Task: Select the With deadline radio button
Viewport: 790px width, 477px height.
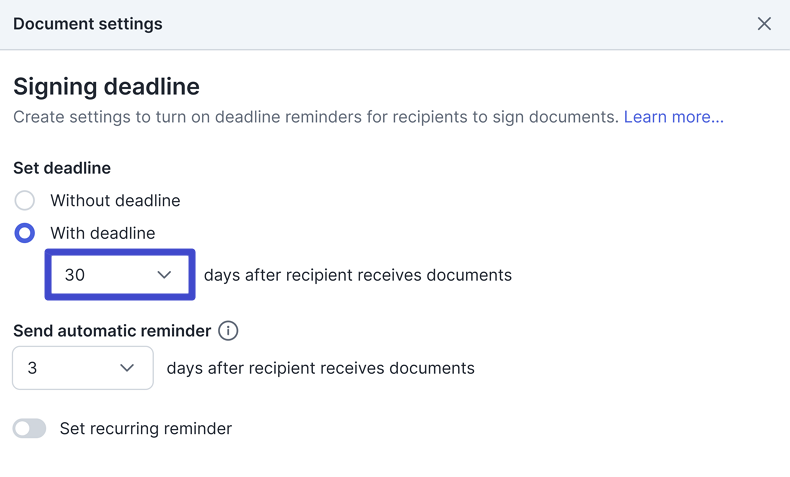Action: pyautogui.click(x=25, y=233)
